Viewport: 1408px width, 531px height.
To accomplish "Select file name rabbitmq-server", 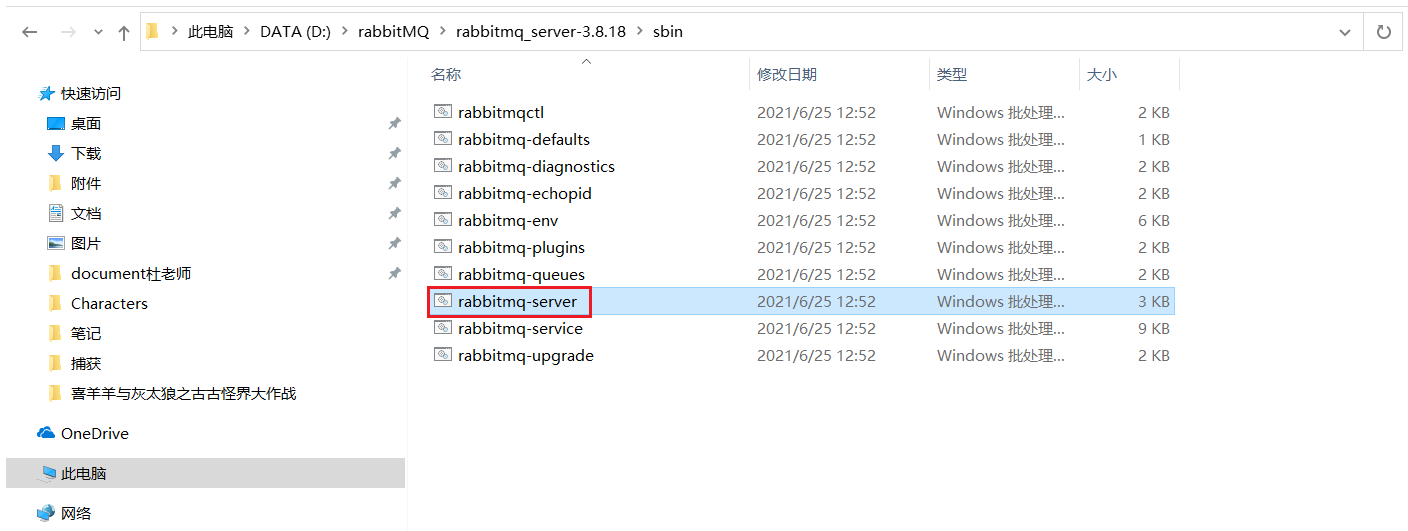I will coord(517,301).
